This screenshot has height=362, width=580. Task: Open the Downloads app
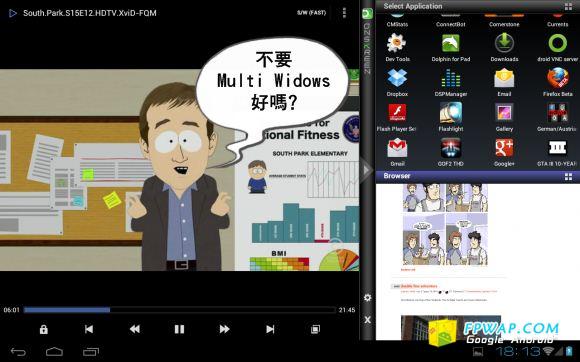(504, 47)
